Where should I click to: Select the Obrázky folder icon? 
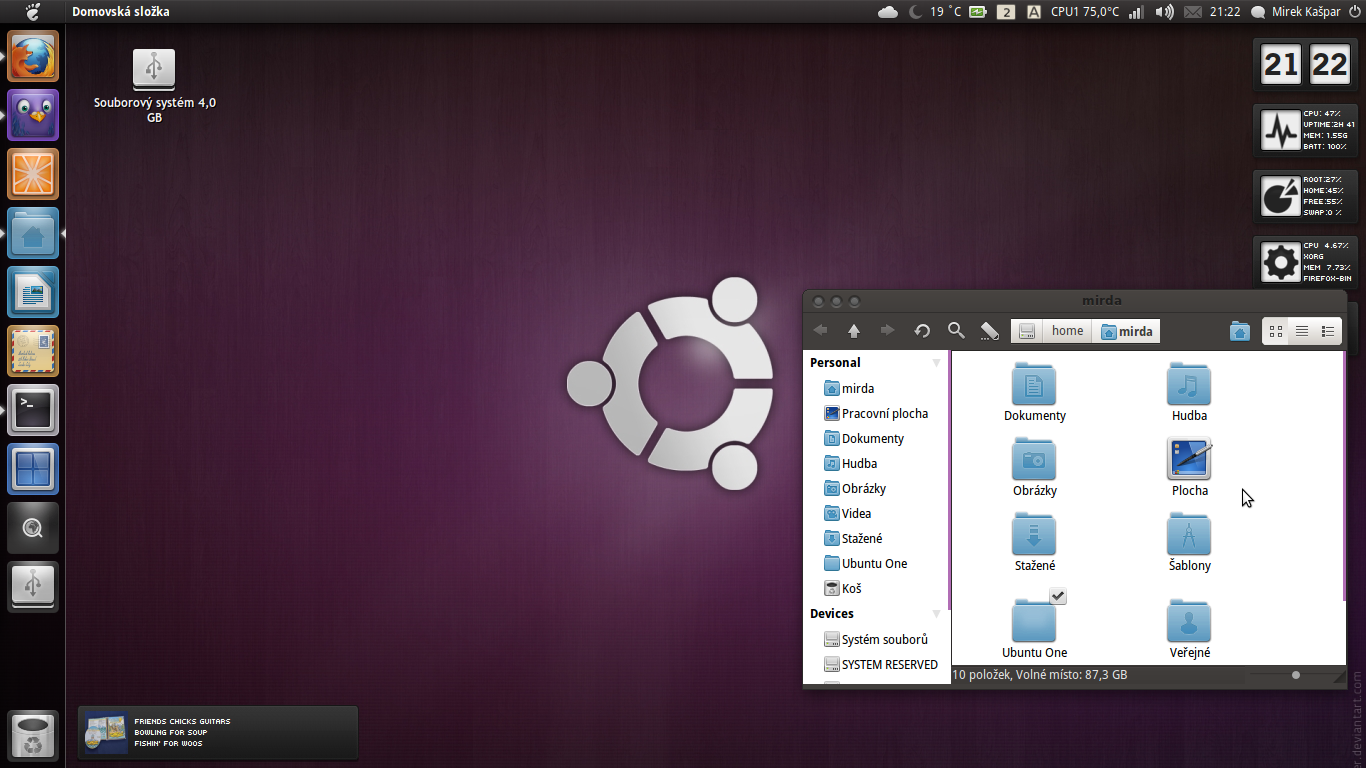(x=1034, y=460)
